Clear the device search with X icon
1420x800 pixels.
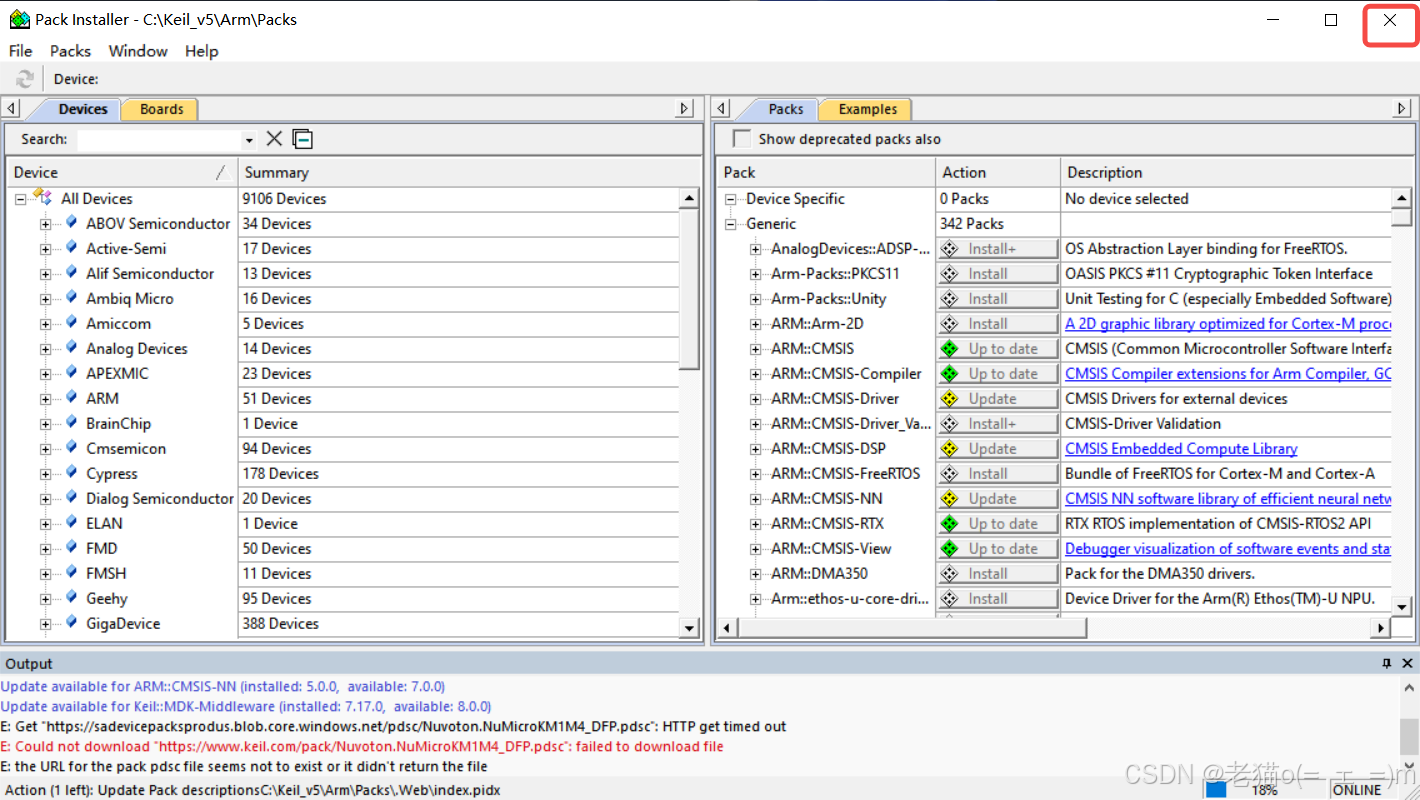pos(274,139)
